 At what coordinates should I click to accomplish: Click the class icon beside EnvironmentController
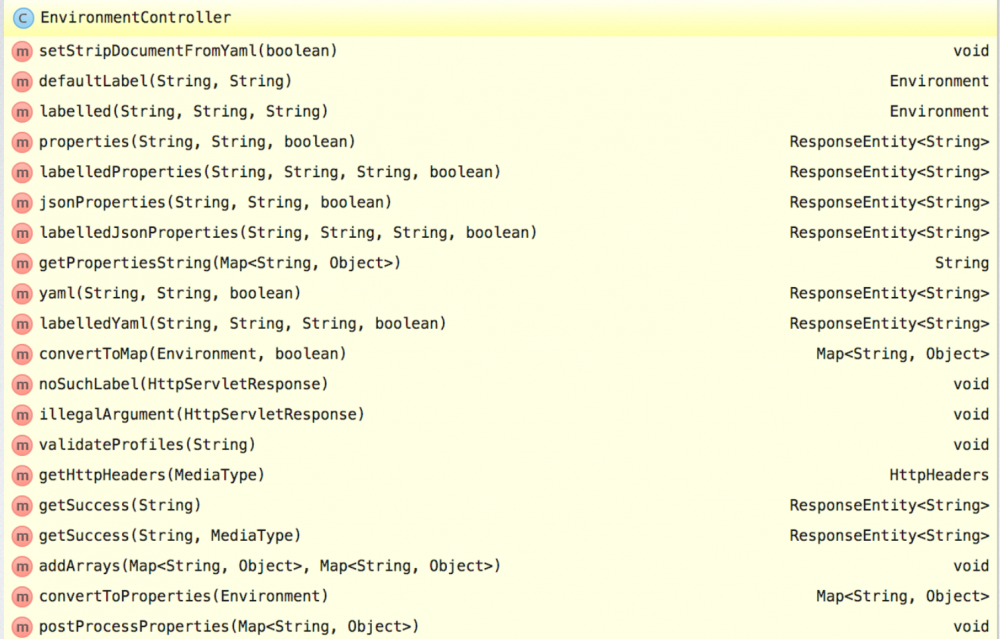point(21,17)
